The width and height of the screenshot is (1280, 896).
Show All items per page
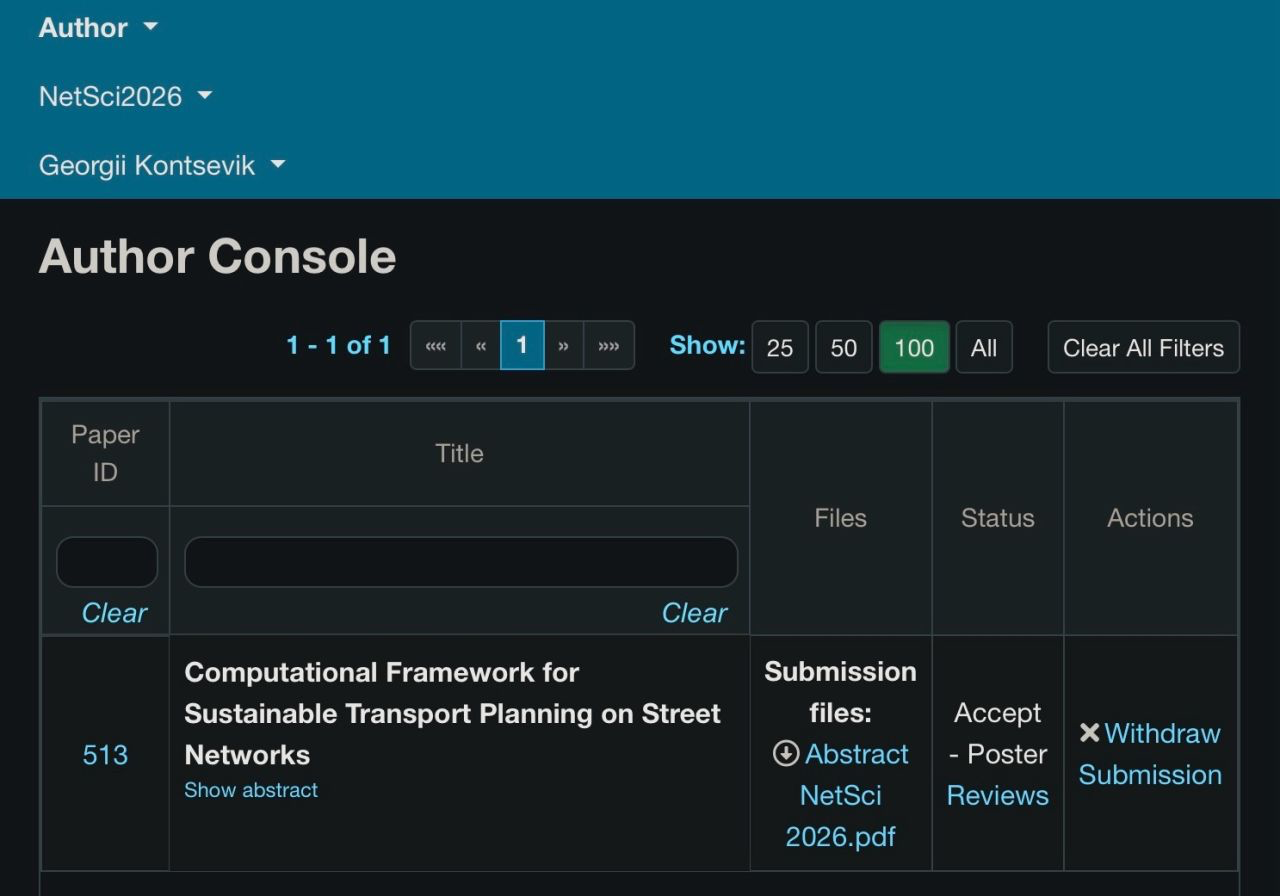point(984,347)
